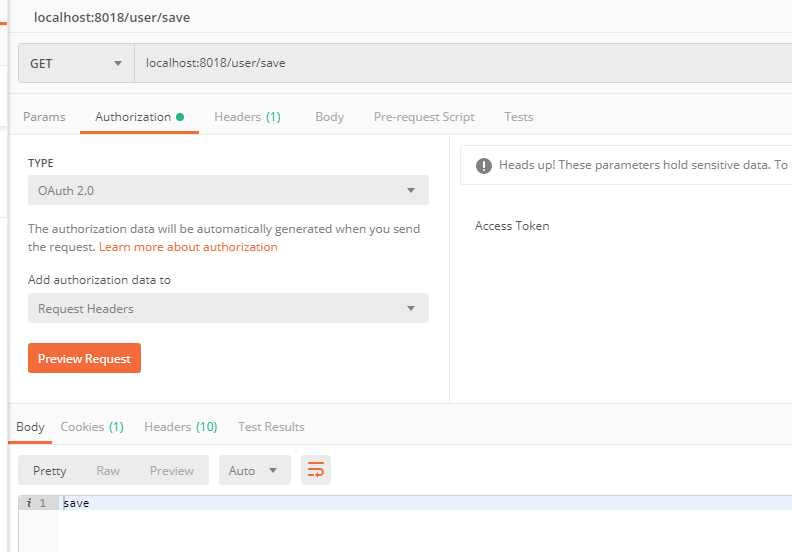
Task: Open the Auto format dropdown
Action: pyautogui.click(x=255, y=470)
